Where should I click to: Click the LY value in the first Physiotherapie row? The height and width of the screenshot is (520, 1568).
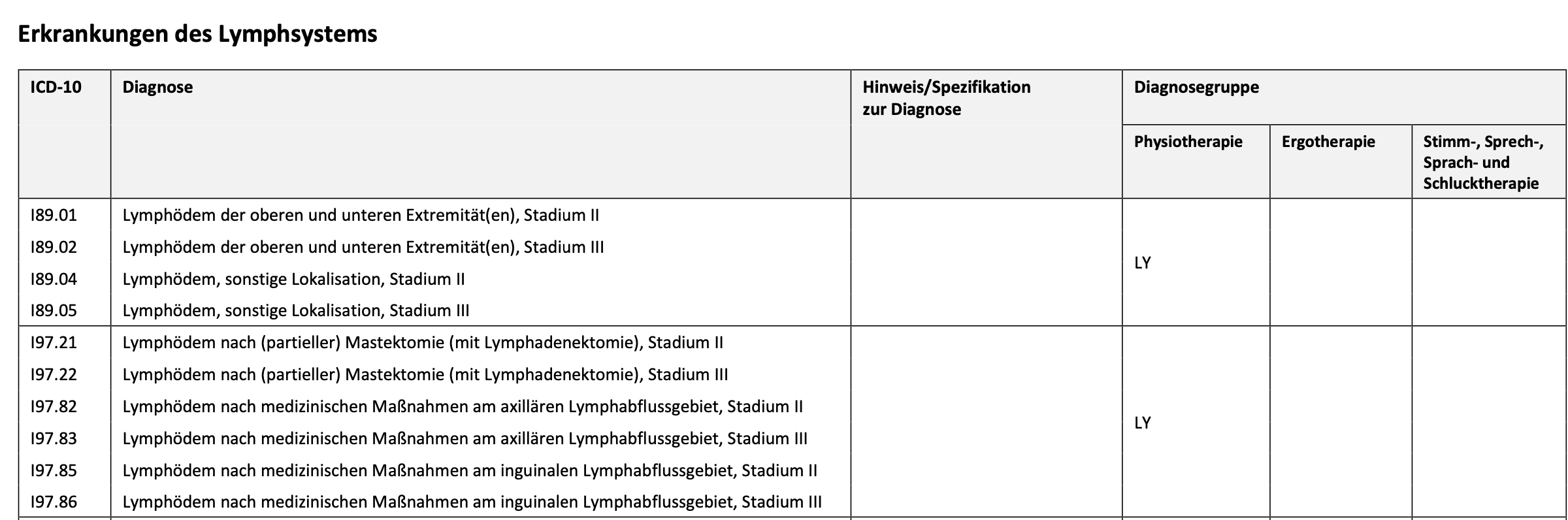point(1143,263)
